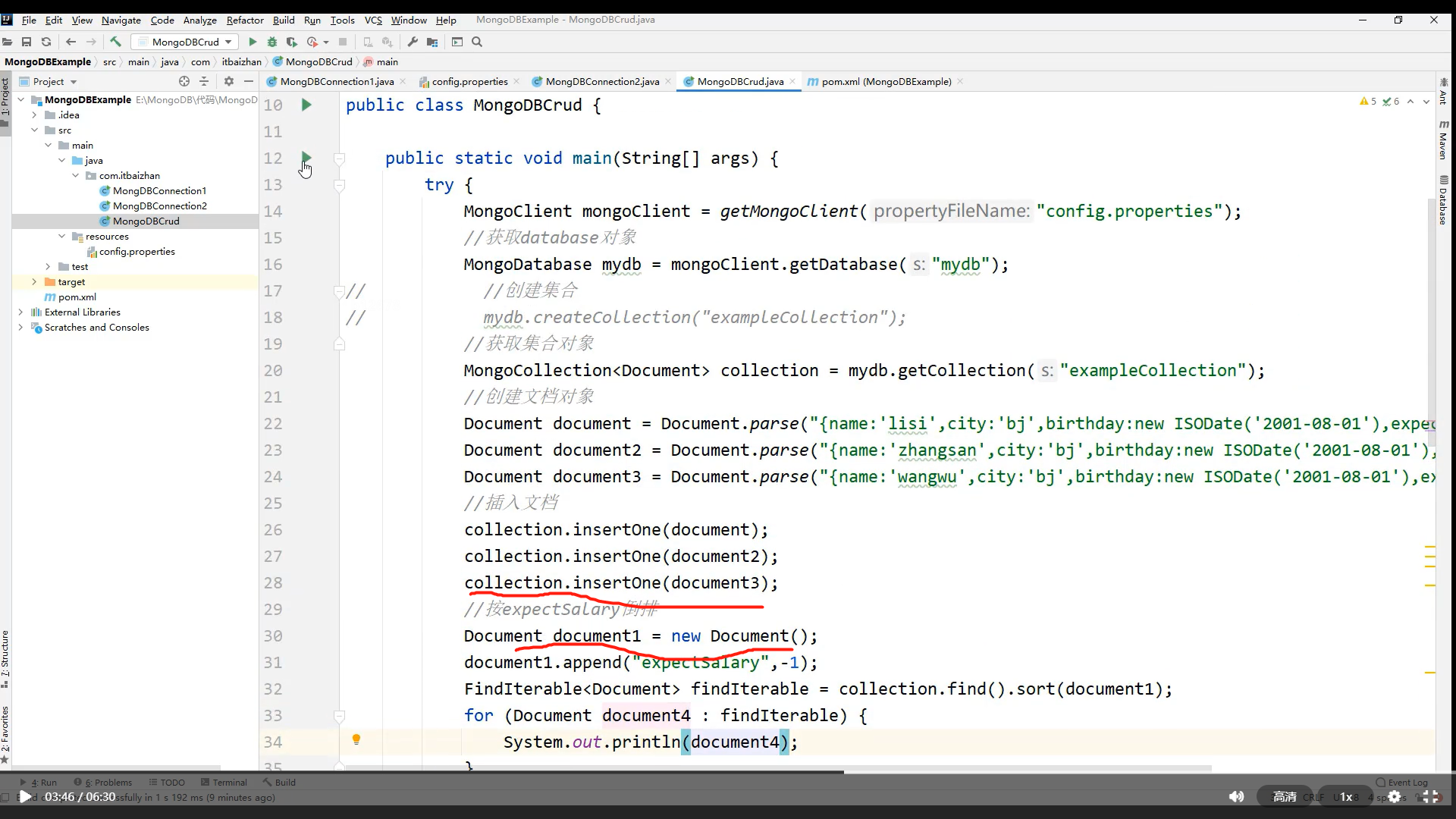Start debugging with the bug icon

(272, 42)
